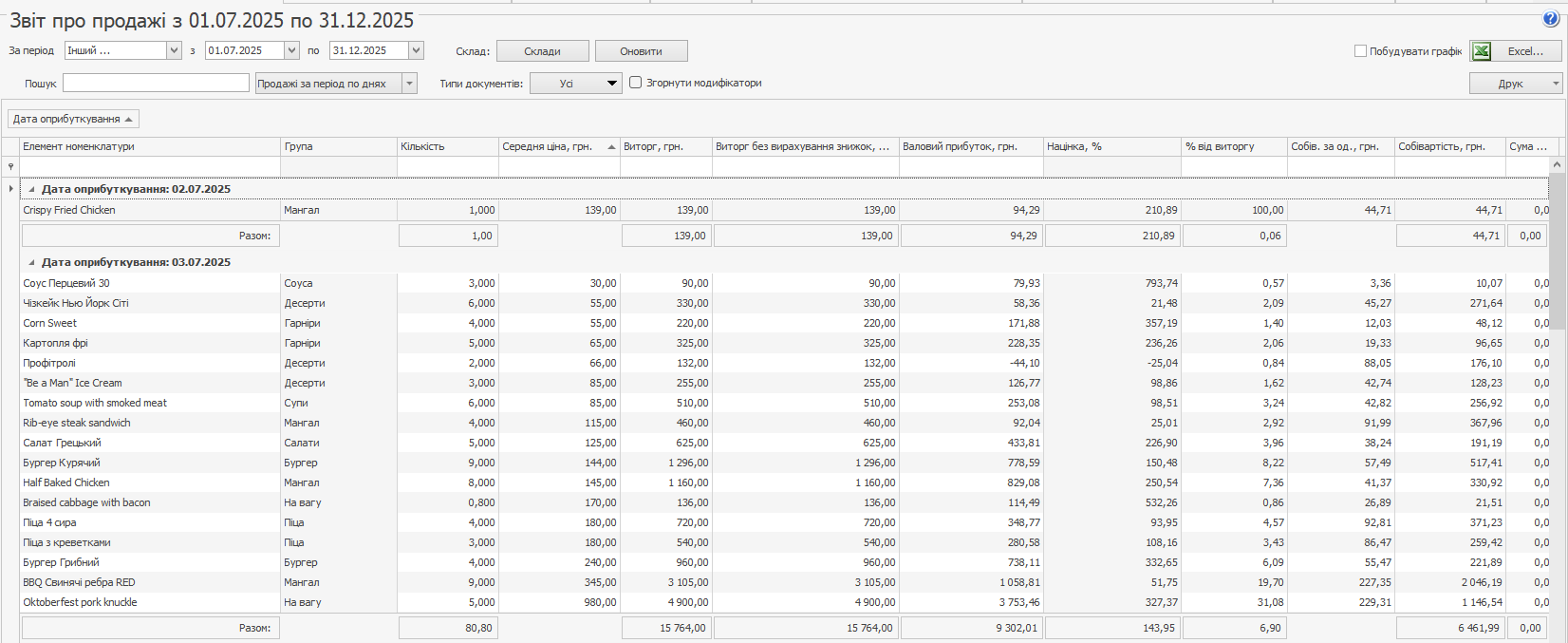Click the green Excel export icon

(1482, 51)
